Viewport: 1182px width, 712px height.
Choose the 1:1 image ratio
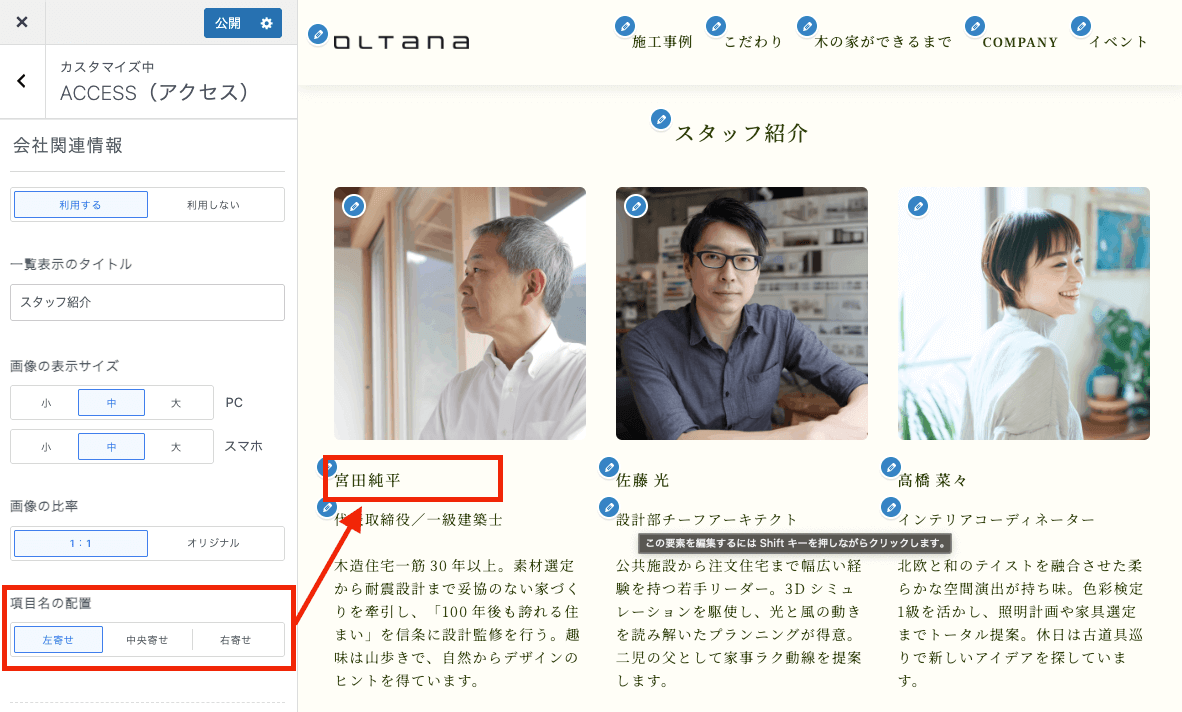coord(81,543)
